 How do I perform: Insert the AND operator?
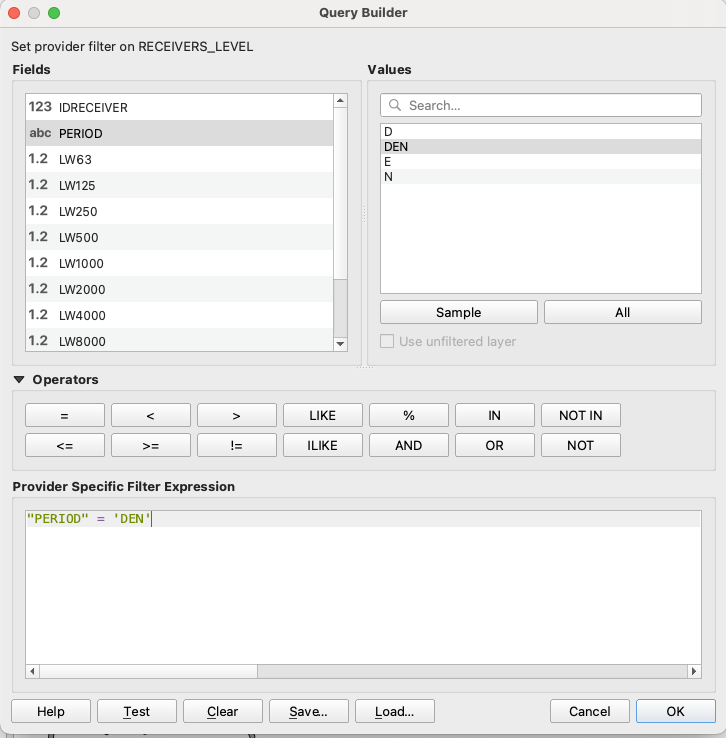(x=409, y=445)
